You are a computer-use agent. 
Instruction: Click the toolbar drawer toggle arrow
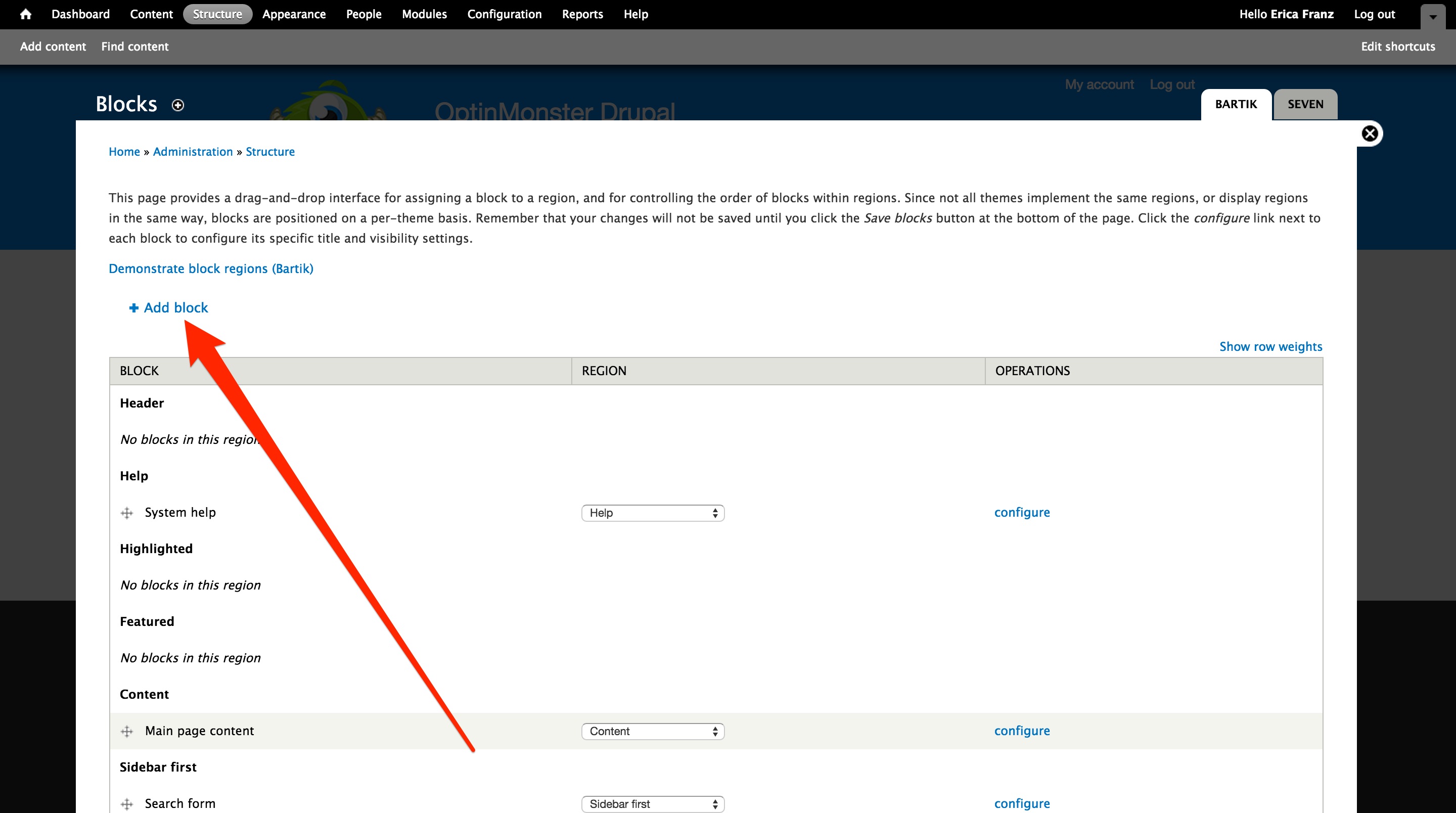point(1433,16)
